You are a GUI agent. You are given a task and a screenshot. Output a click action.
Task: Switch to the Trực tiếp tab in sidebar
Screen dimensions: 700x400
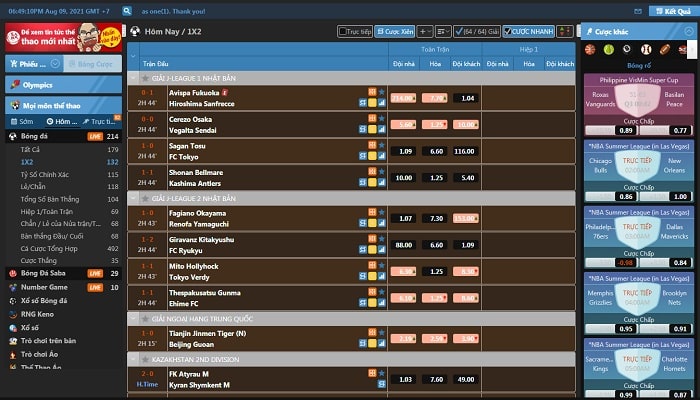(x=100, y=121)
